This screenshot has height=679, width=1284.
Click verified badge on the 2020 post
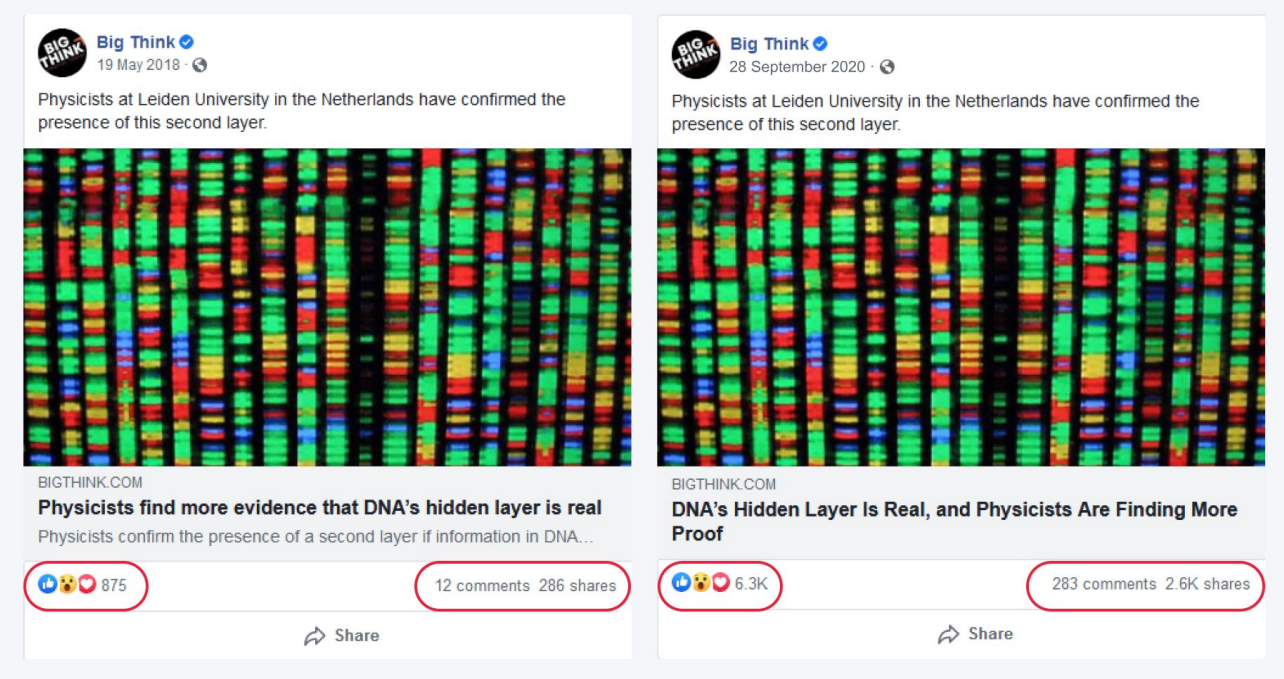(820, 44)
